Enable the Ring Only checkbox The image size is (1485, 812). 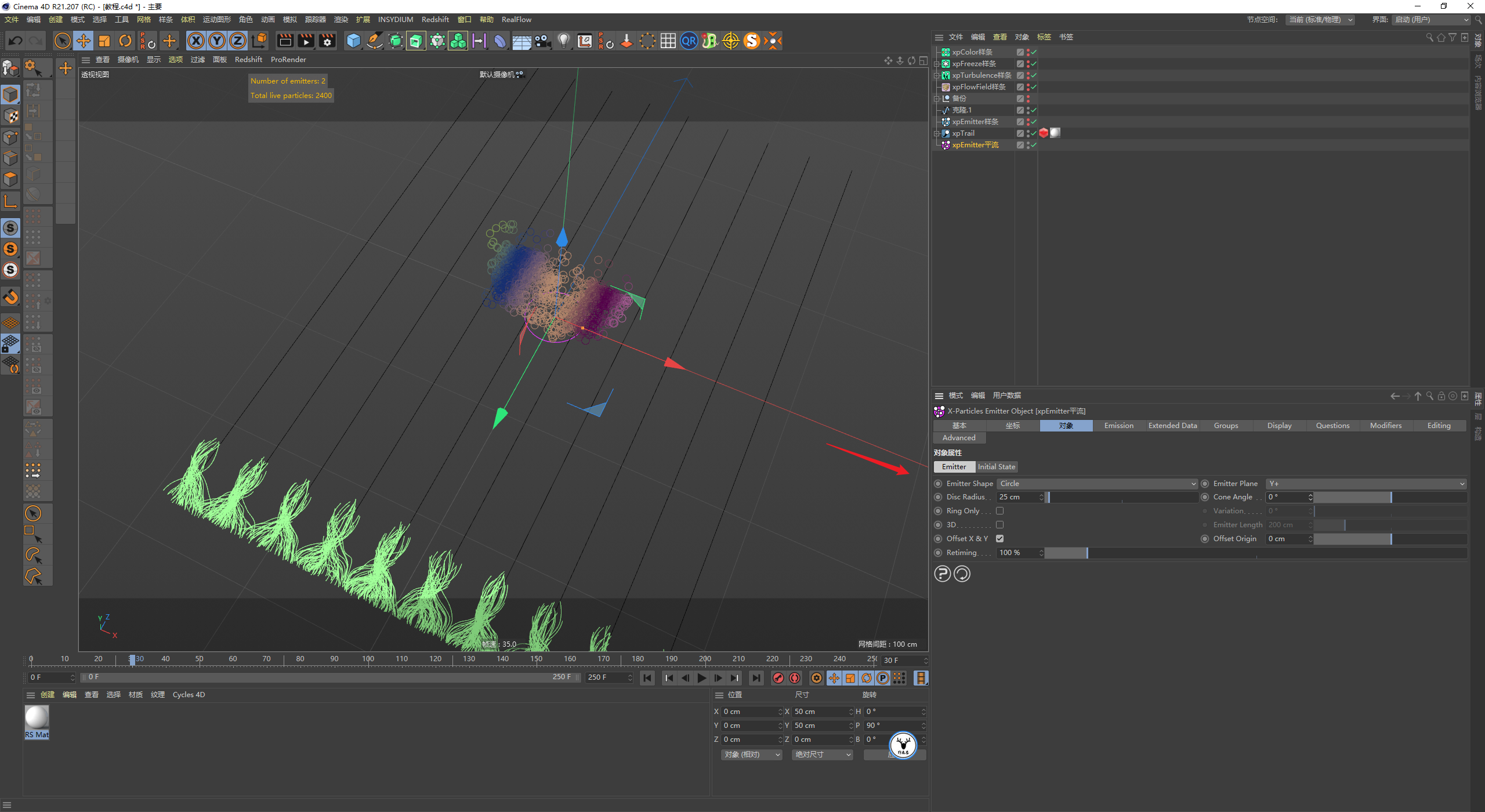tap(999, 511)
